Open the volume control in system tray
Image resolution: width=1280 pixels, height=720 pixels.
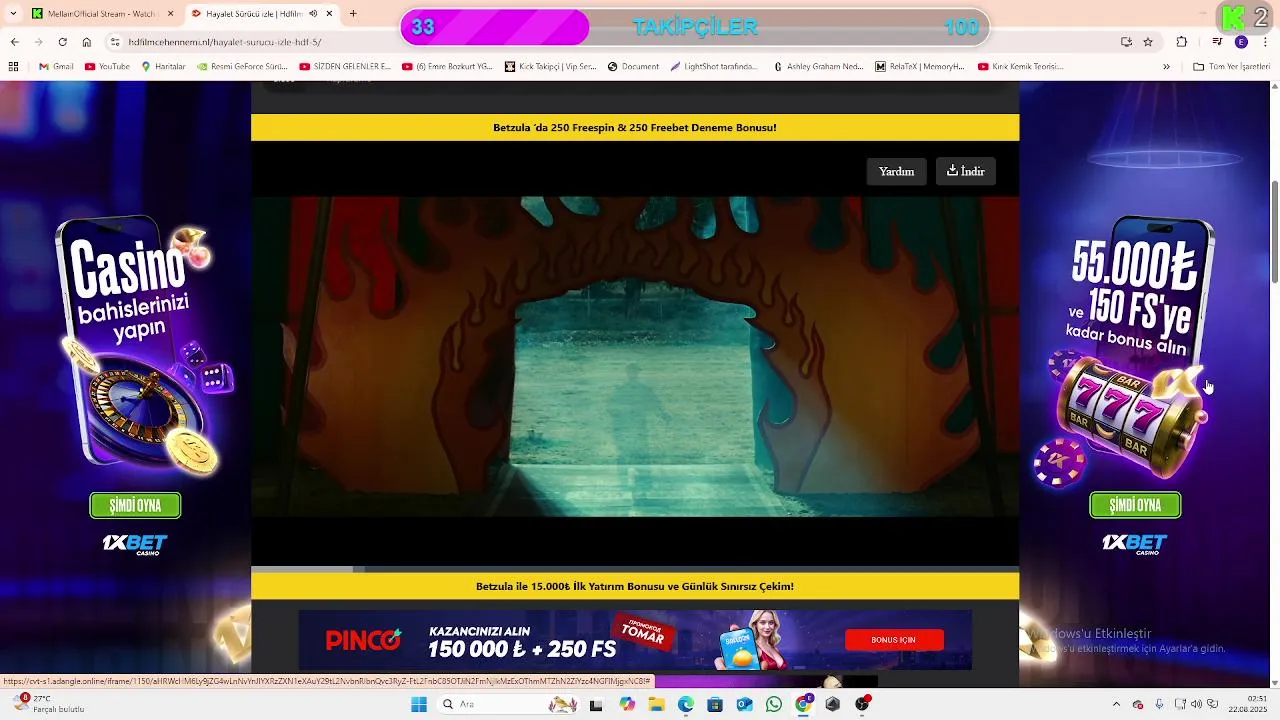pyautogui.click(x=1196, y=704)
